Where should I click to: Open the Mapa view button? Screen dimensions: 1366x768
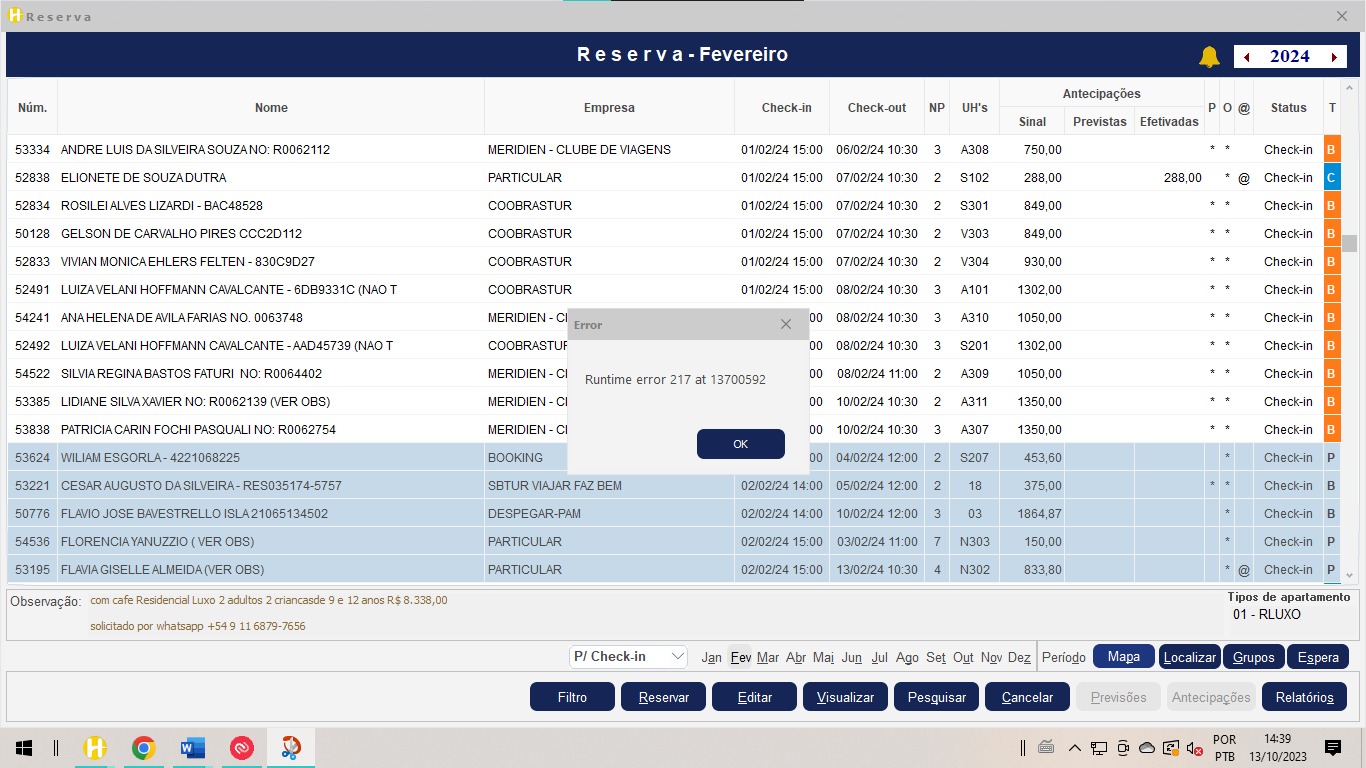tap(1124, 657)
